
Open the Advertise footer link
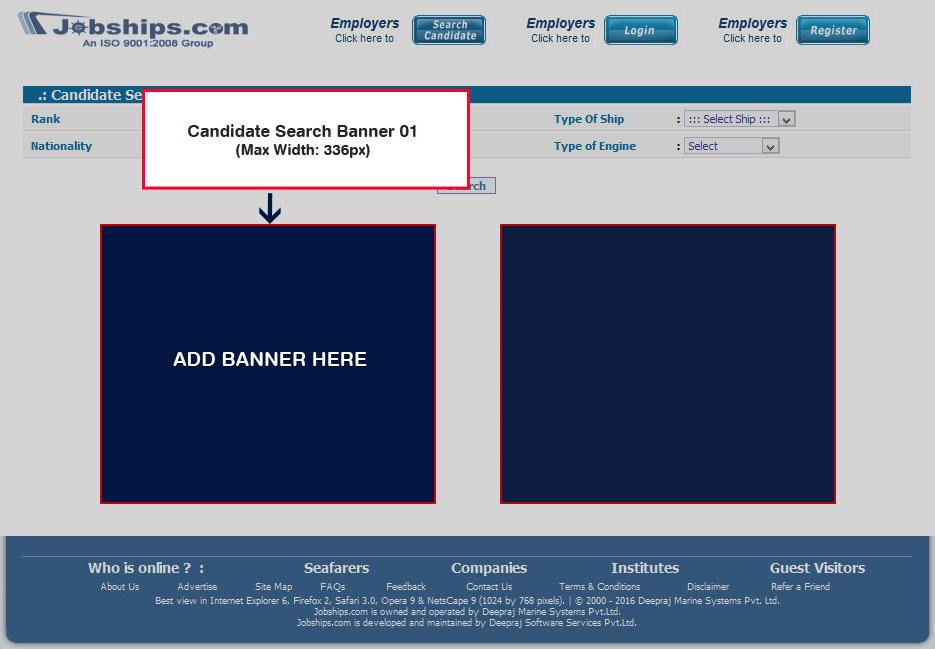pyautogui.click(x=197, y=587)
